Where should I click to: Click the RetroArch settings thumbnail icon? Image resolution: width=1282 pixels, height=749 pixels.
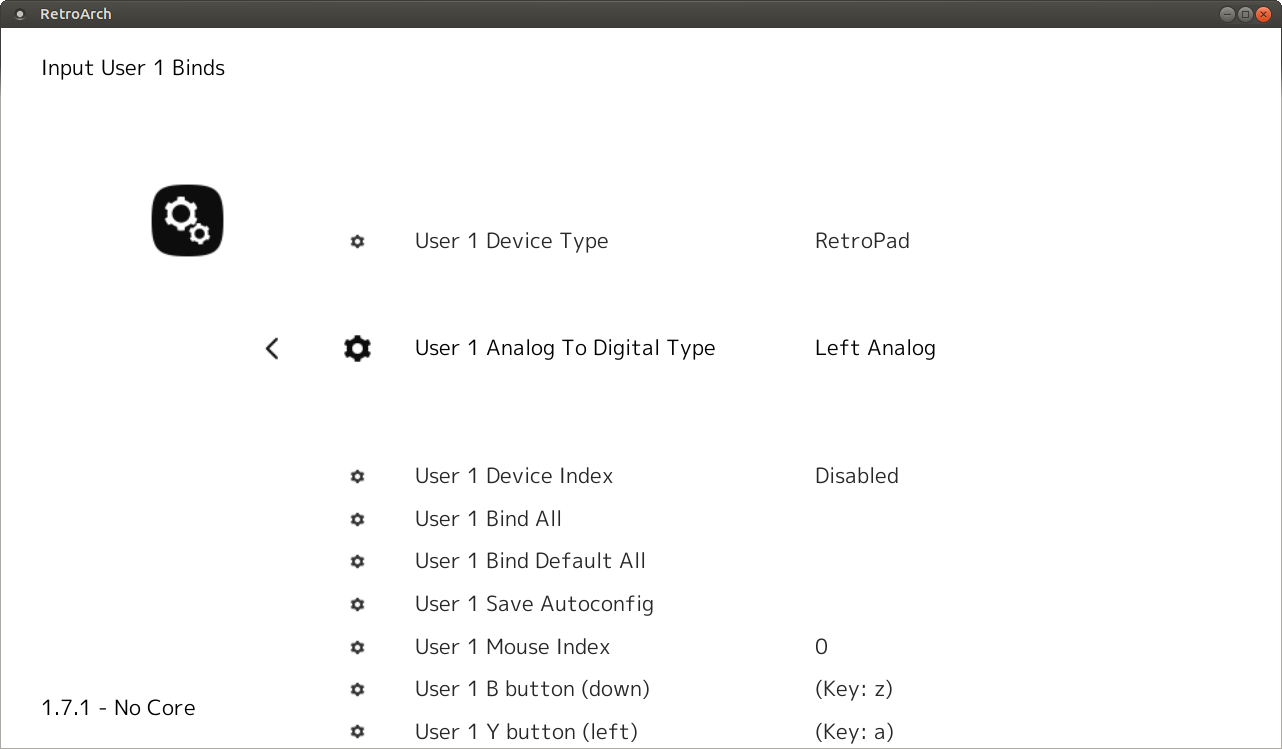187,220
